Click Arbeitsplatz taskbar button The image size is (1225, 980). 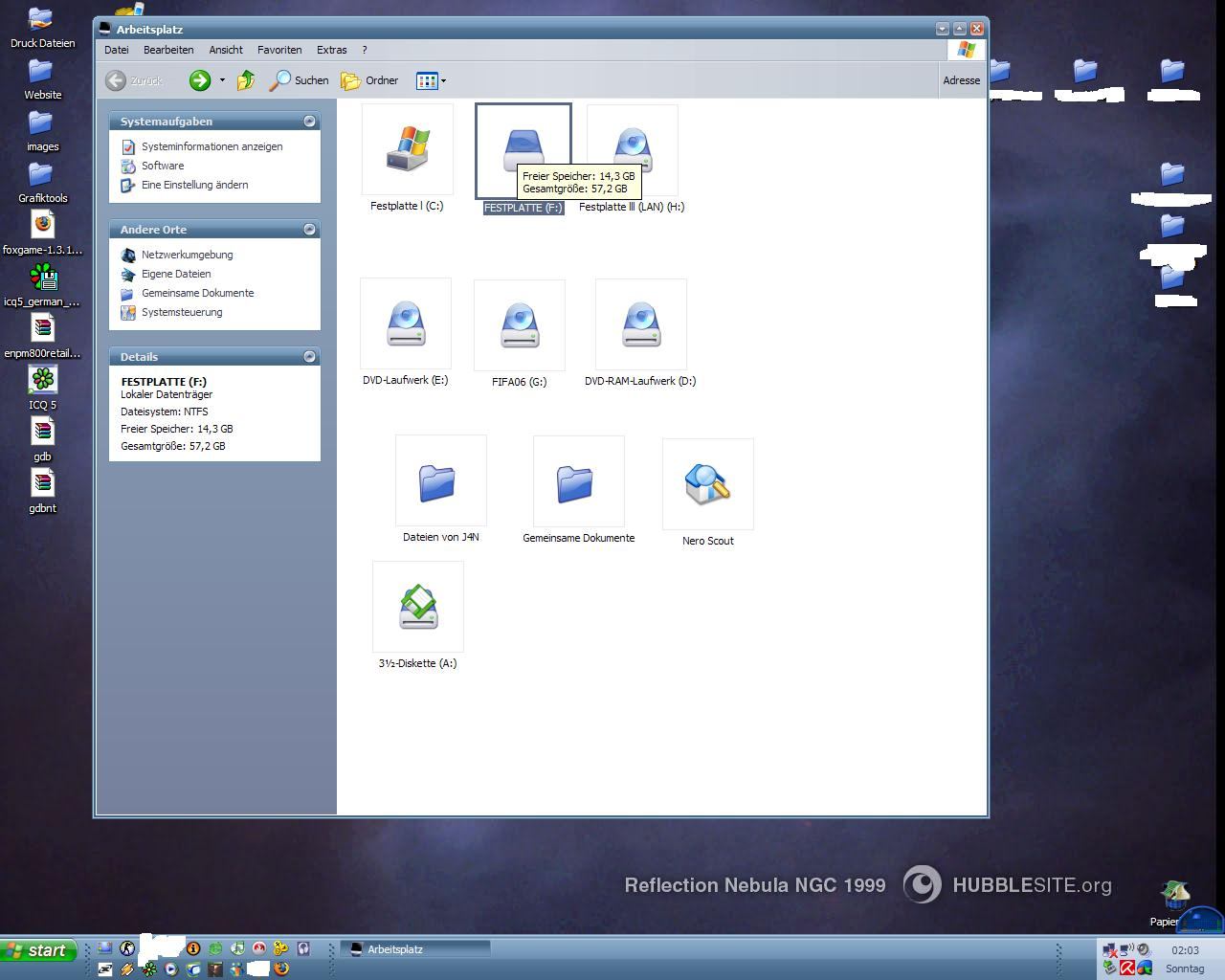click(415, 949)
